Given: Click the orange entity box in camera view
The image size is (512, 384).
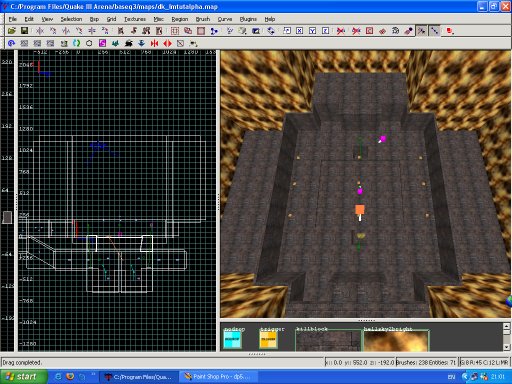Looking at the screenshot, I should click(x=360, y=210).
